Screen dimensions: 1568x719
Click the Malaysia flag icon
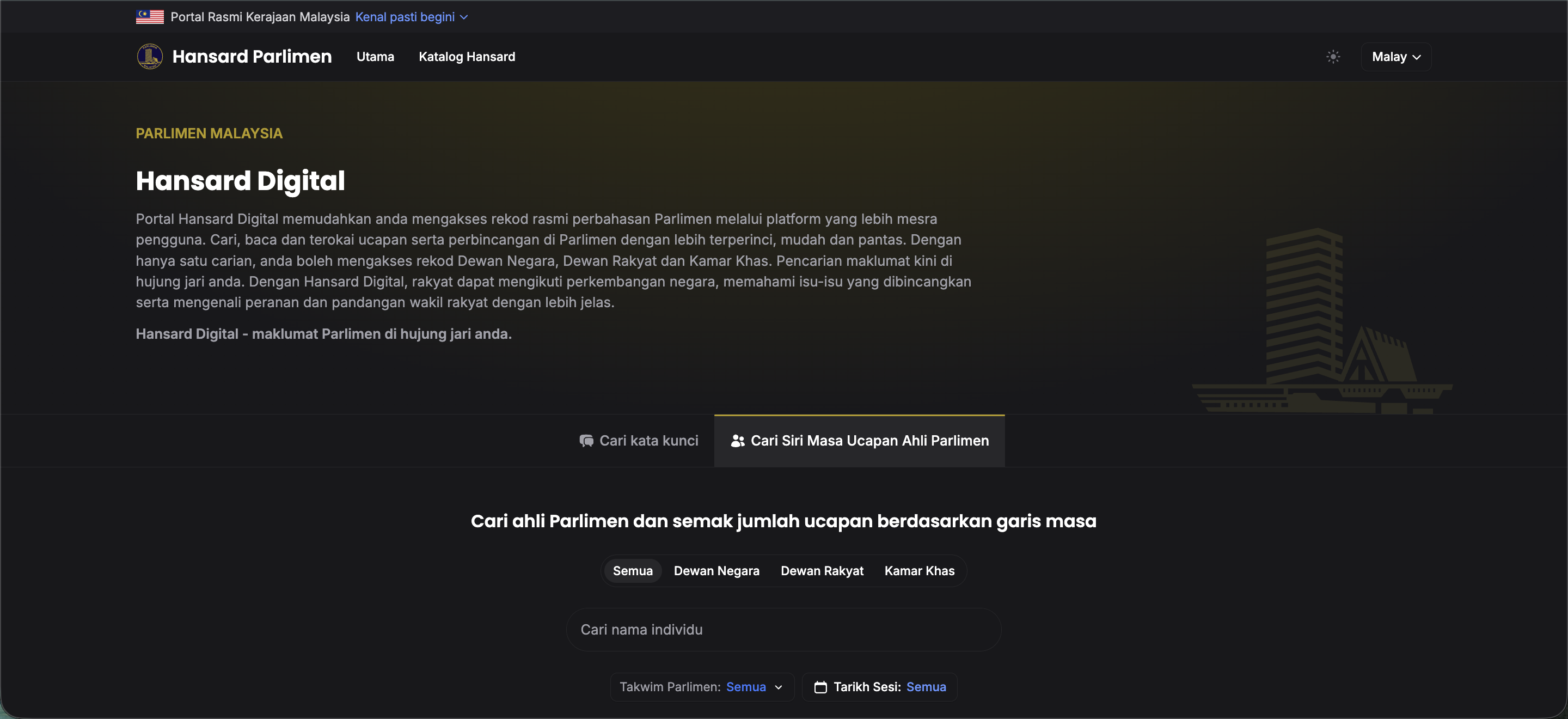pos(150,17)
